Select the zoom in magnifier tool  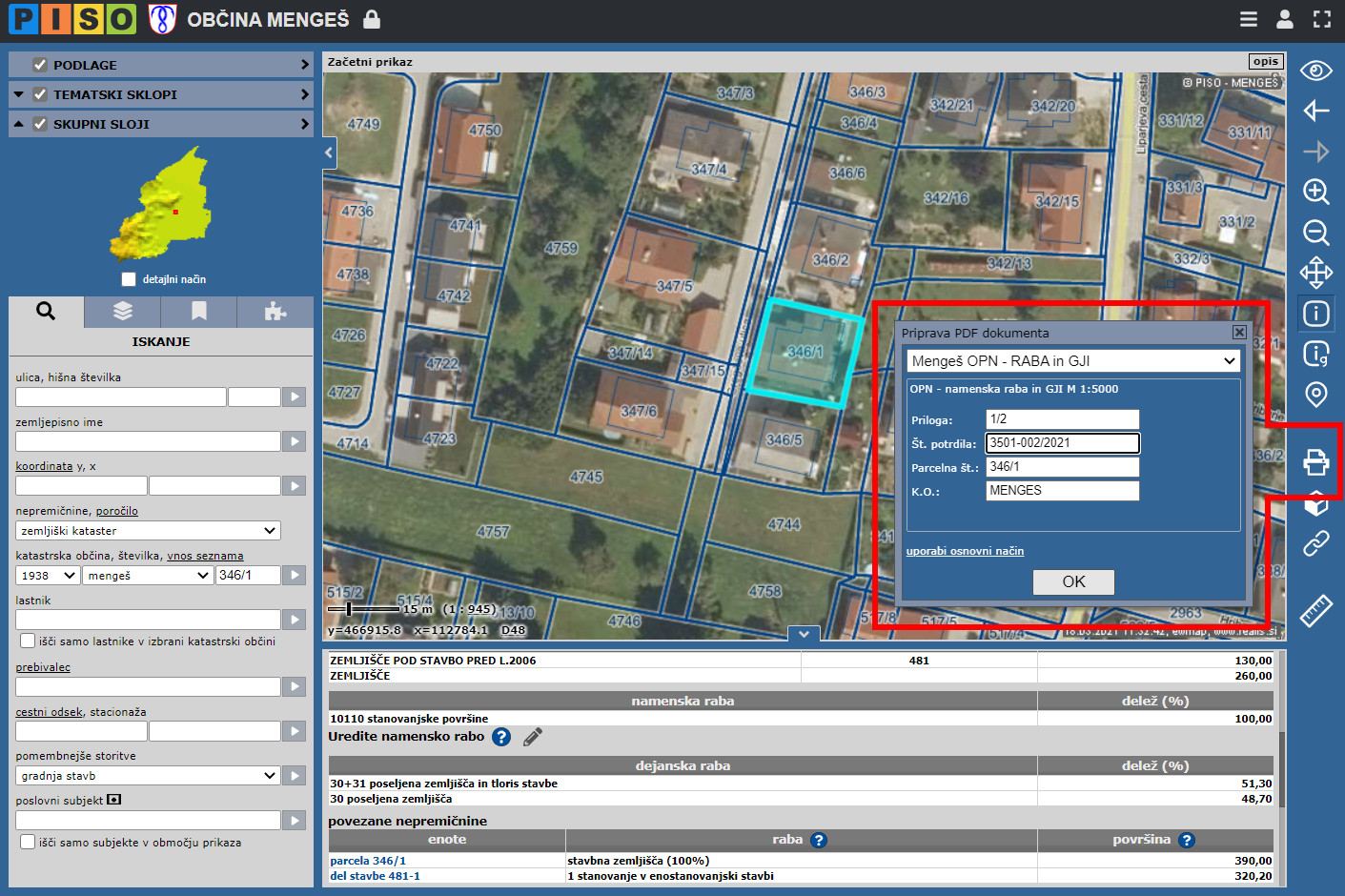pos(1315,192)
